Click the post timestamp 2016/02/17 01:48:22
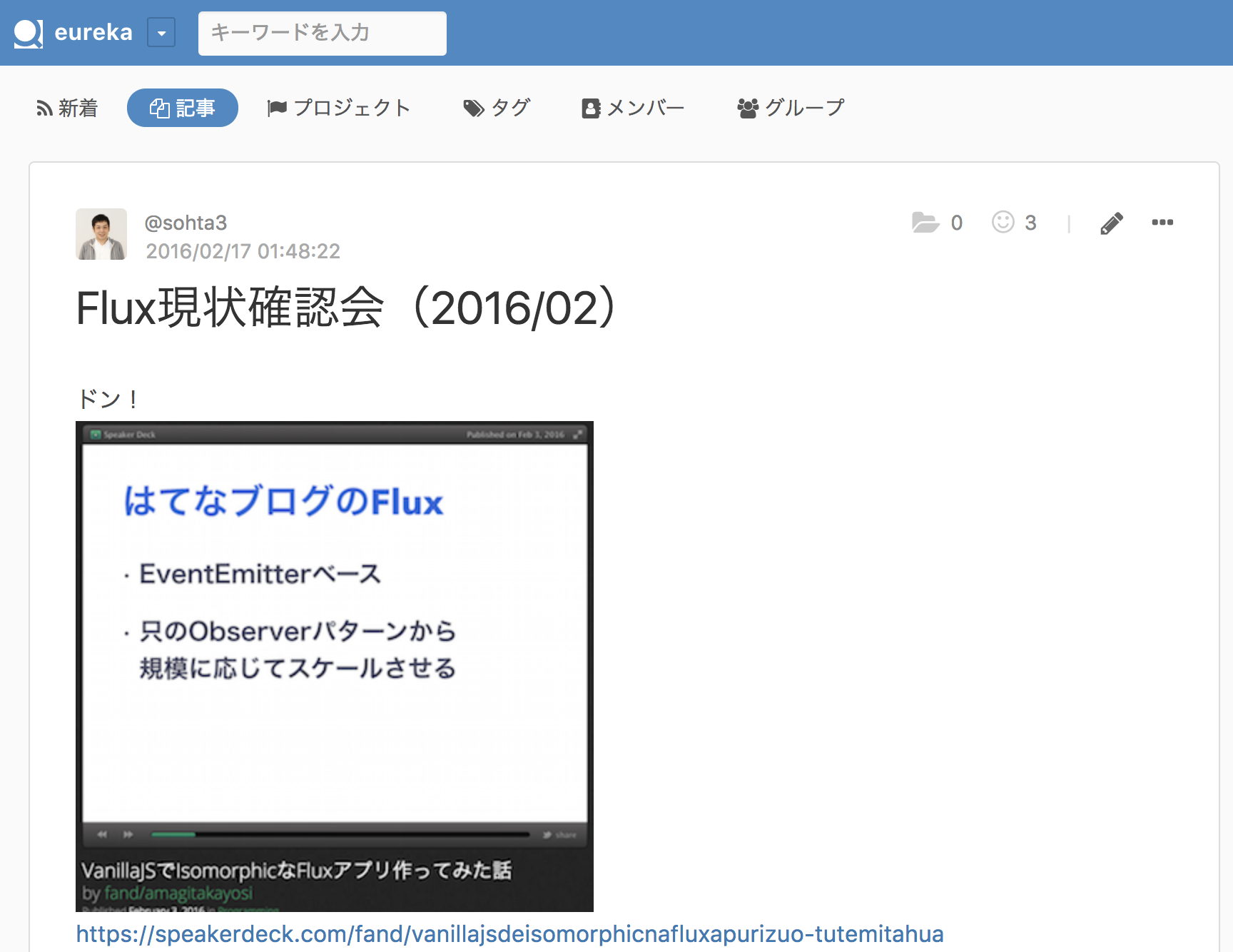Screen dimensions: 1233x952 [243, 251]
